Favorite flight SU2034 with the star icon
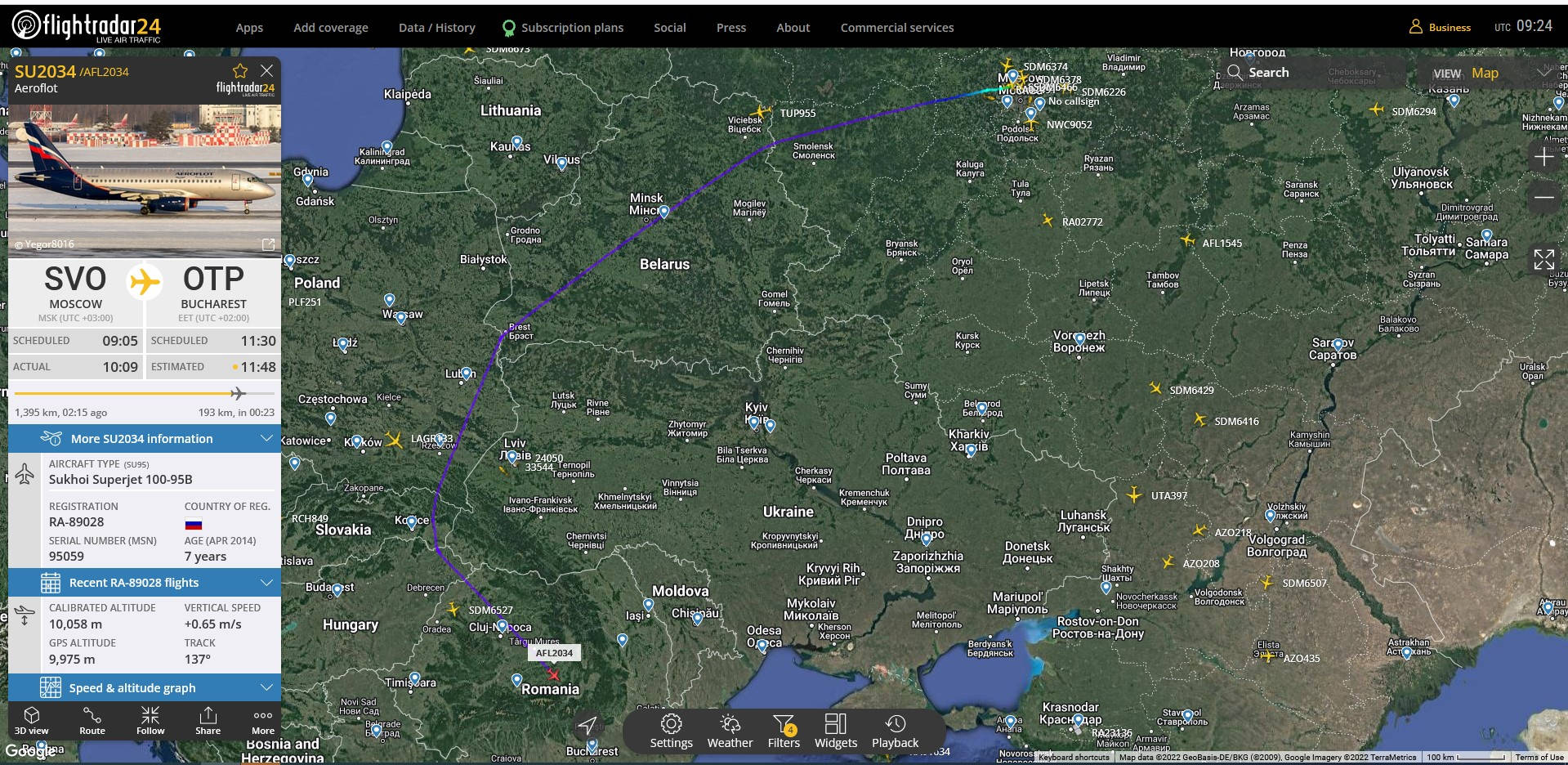This screenshot has height=765, width=1568. pos(240,71)
